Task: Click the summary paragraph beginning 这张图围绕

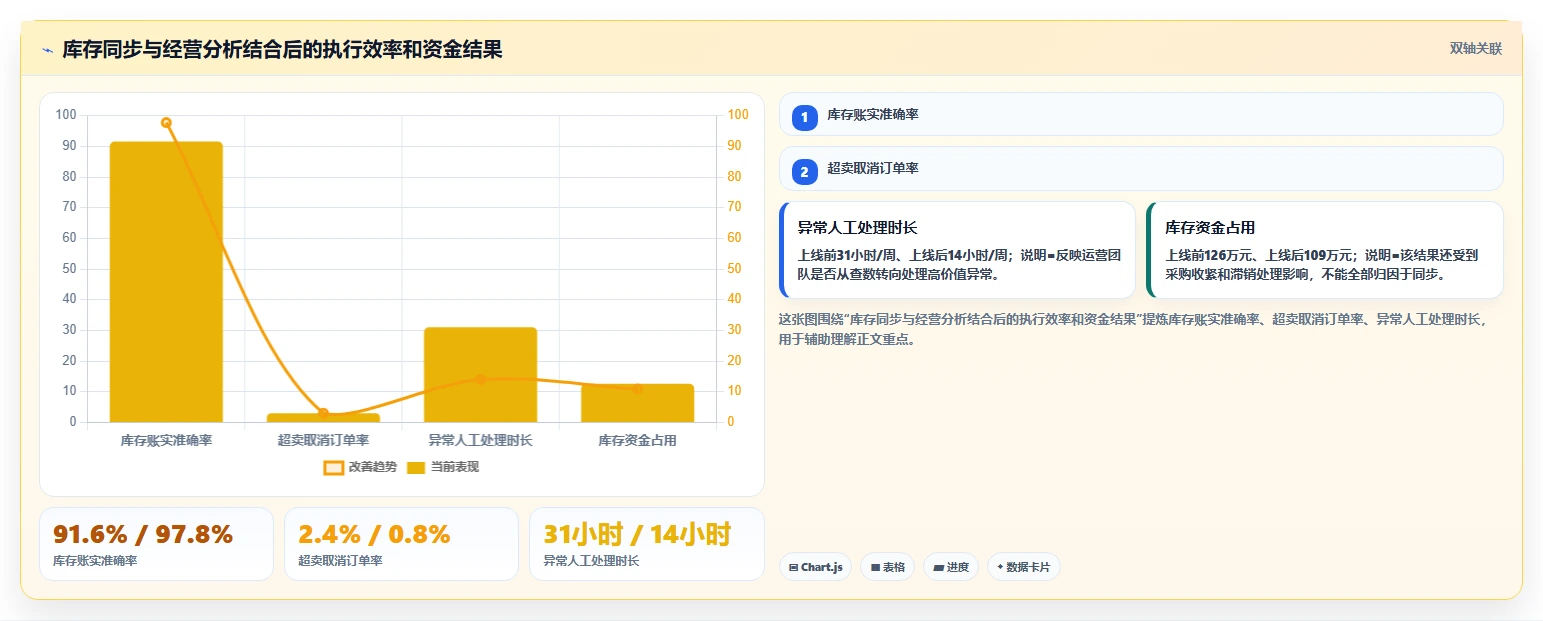Action: click(1134, 329)
